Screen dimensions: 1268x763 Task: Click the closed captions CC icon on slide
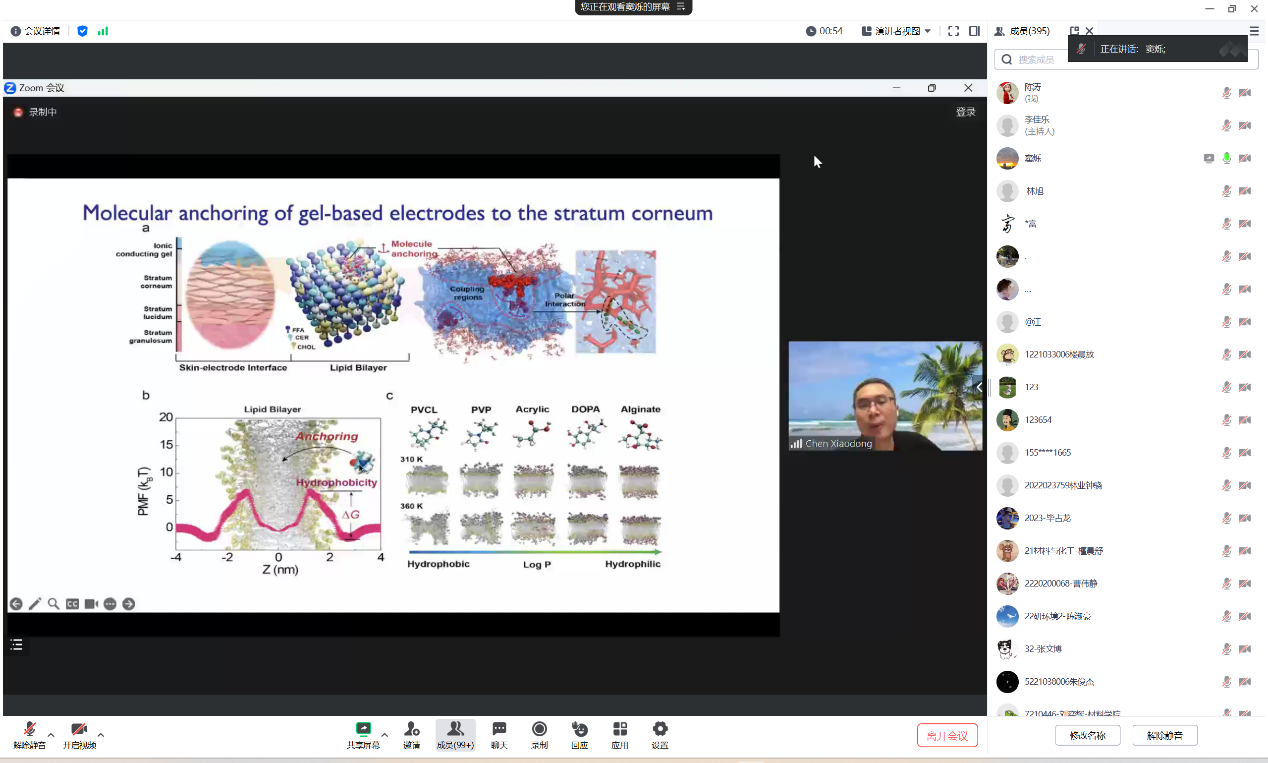72,604
